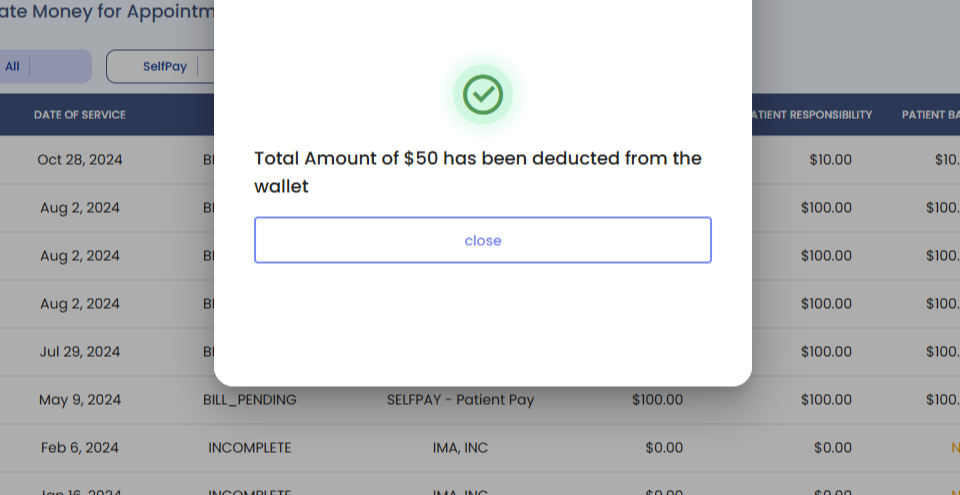
Task: Click the wallet deduction message text
Action: tap(478, 172)
